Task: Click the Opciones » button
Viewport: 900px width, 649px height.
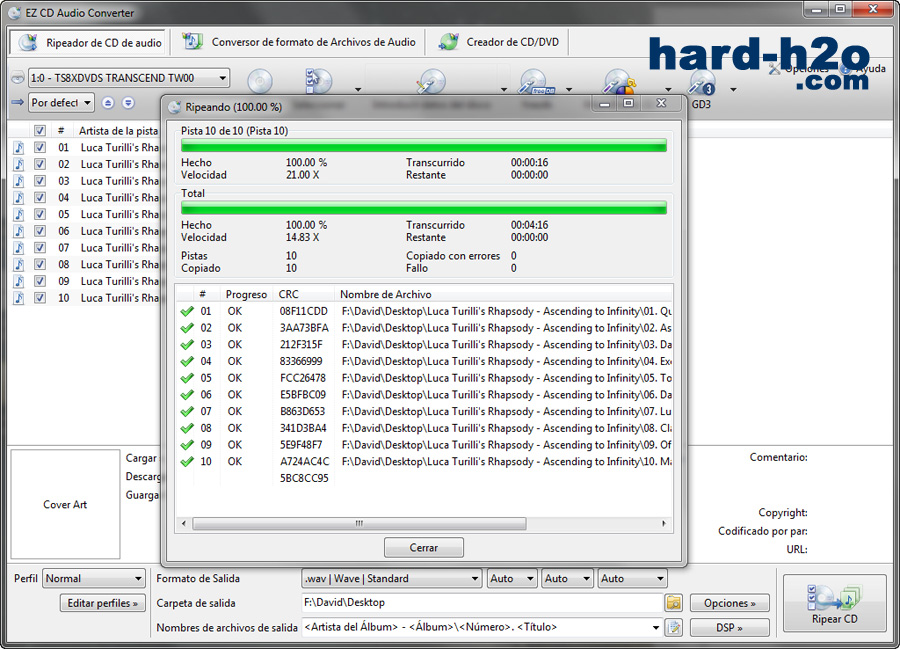Action: click(730, 603)
